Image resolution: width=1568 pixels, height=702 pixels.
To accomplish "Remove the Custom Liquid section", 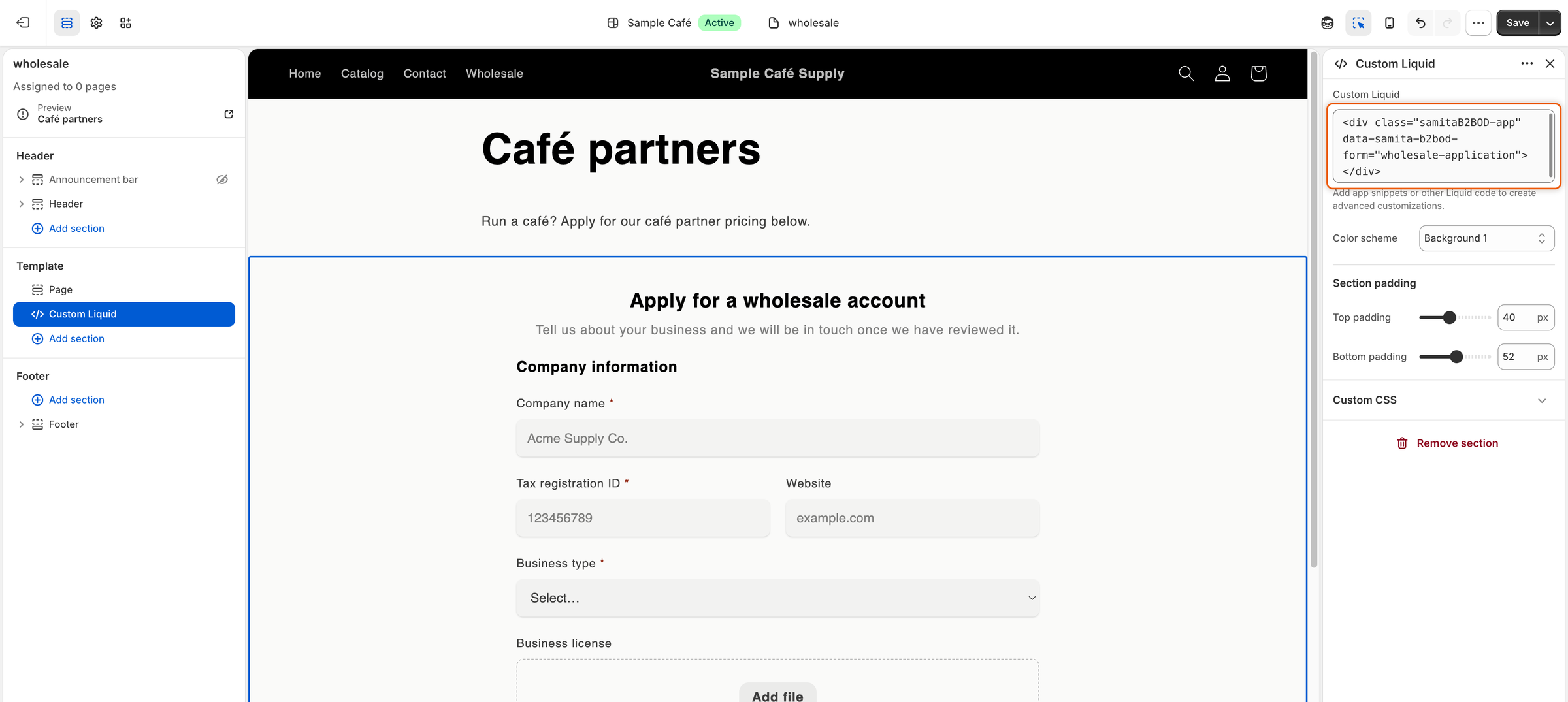I will click(1446, 443).
